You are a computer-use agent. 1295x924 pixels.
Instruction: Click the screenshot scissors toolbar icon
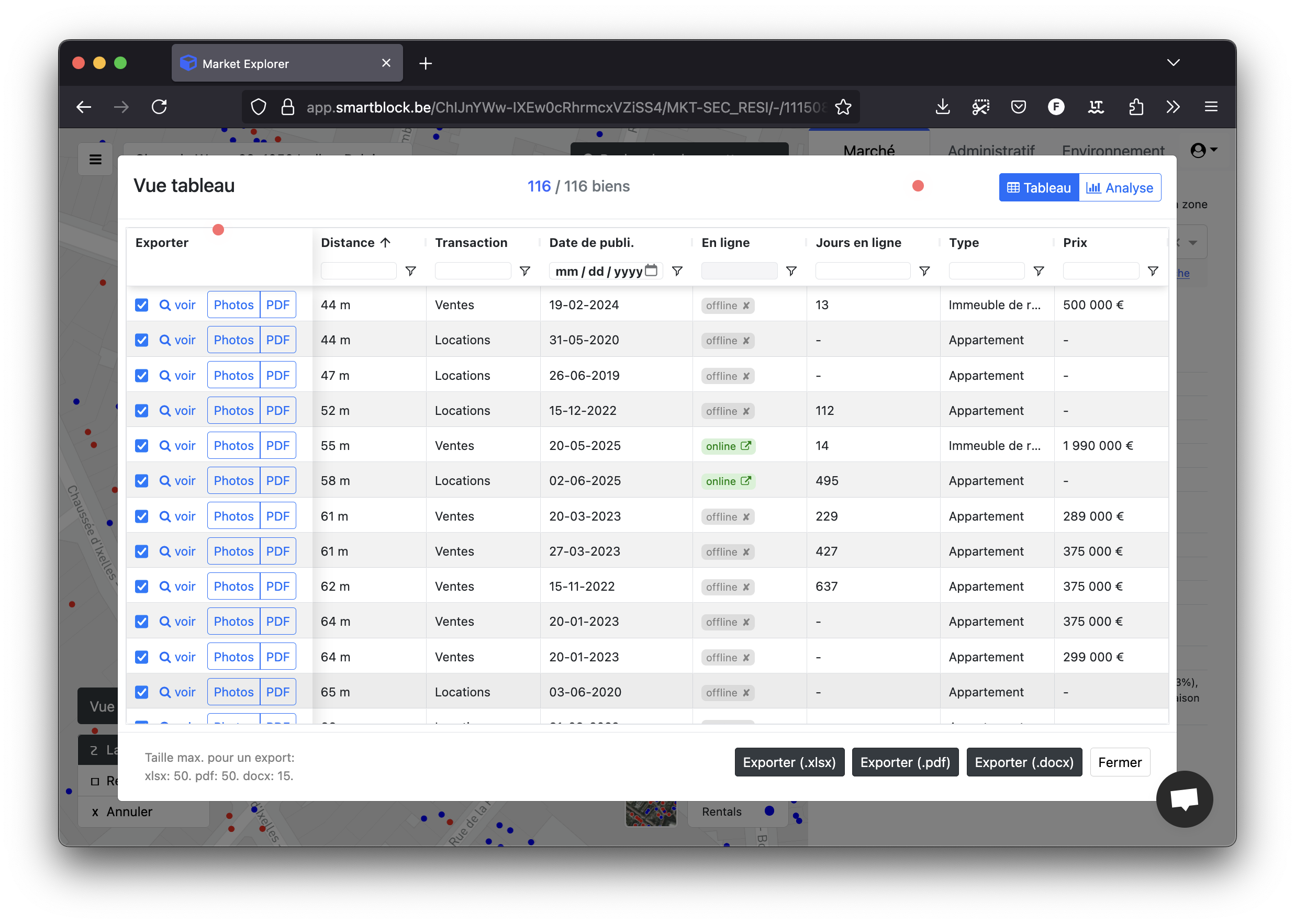coord(981,106)
